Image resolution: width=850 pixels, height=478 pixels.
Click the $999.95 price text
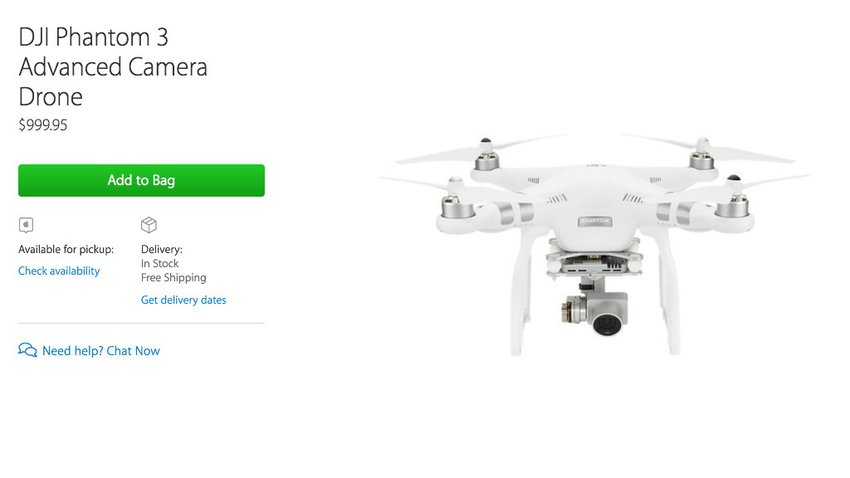(43, 125)
